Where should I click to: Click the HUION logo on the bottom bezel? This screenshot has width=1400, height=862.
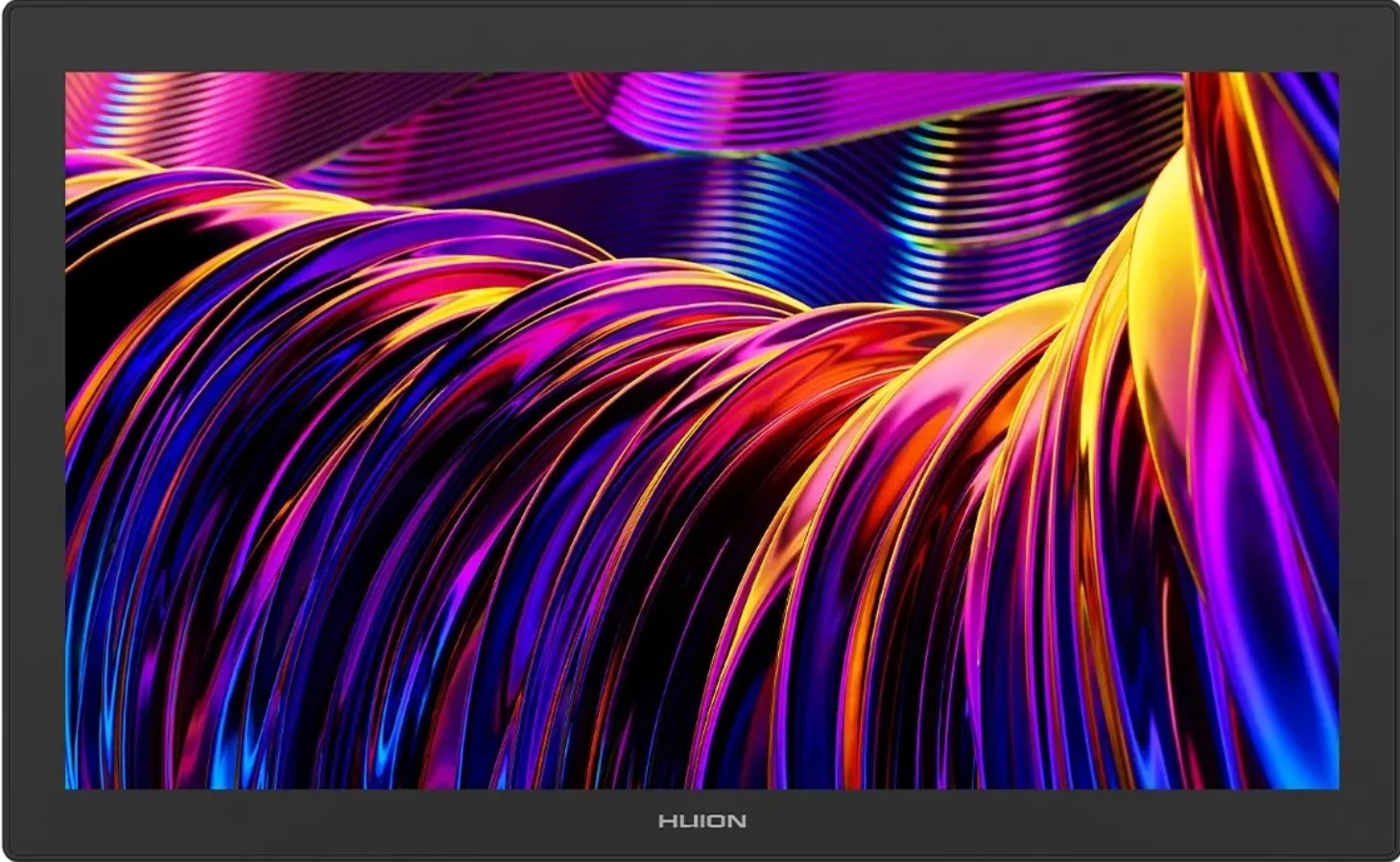(x=701, y=821)
